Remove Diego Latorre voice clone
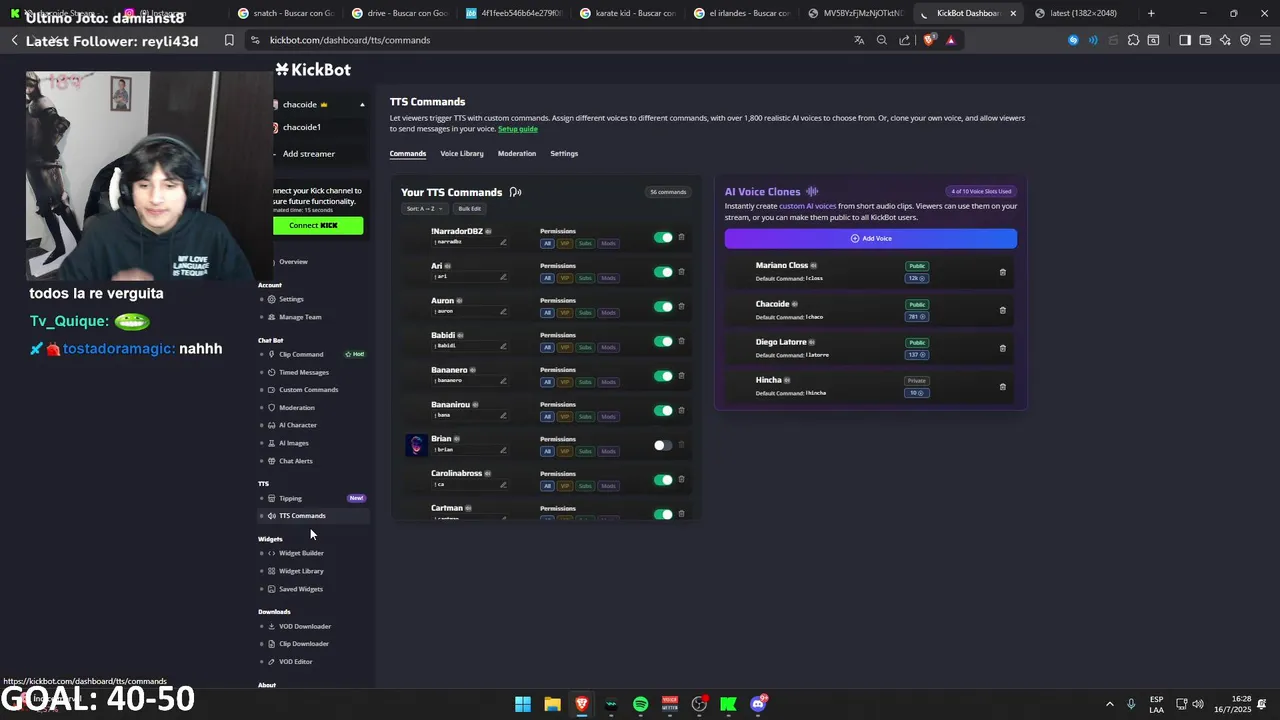This screenshot has height=720, width=1280. pos(1003,348)
